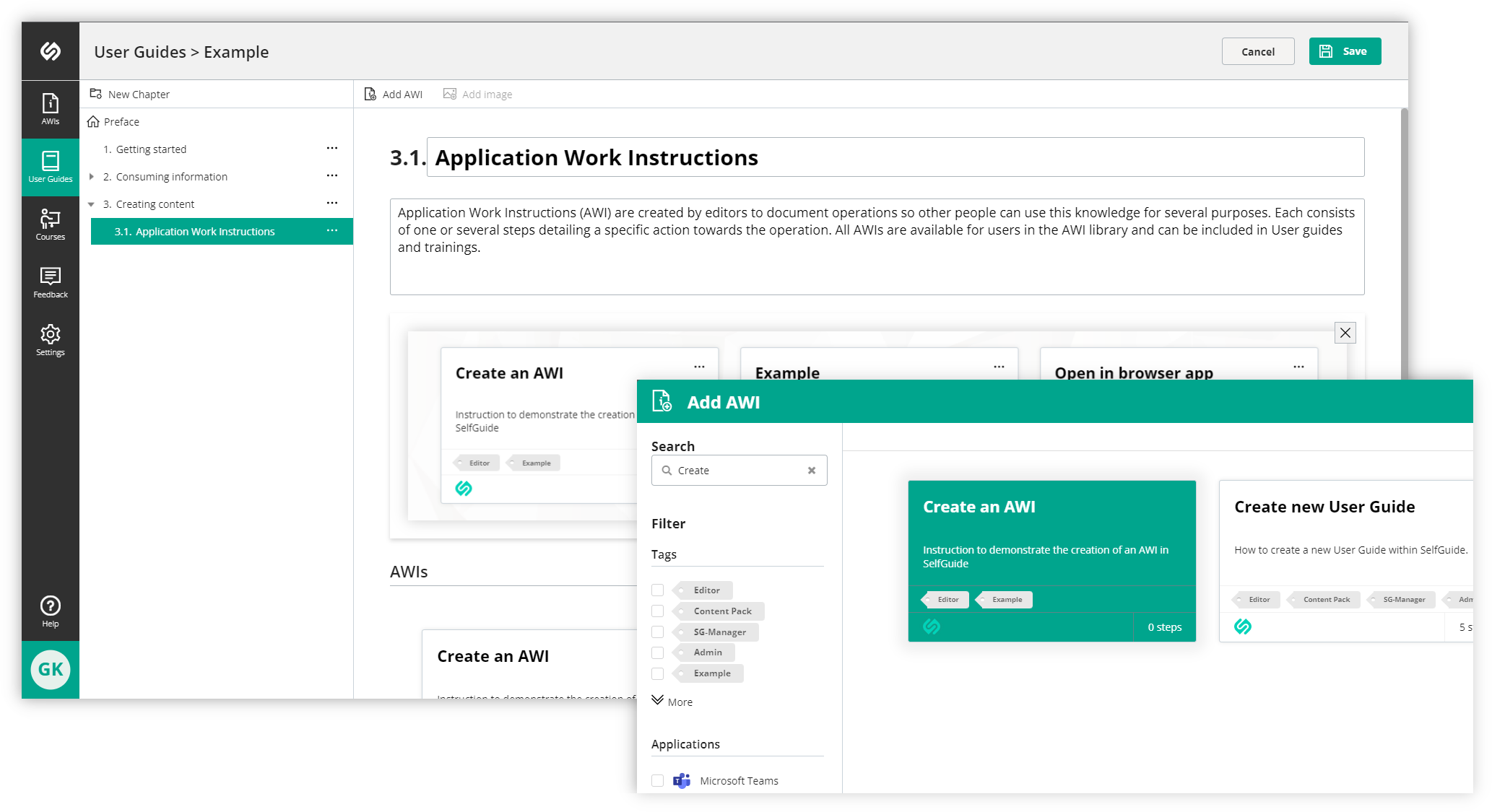Check the Microsoft Teams application filter
Viewport: 1492px width, 812px height.
tap(657, 780)
